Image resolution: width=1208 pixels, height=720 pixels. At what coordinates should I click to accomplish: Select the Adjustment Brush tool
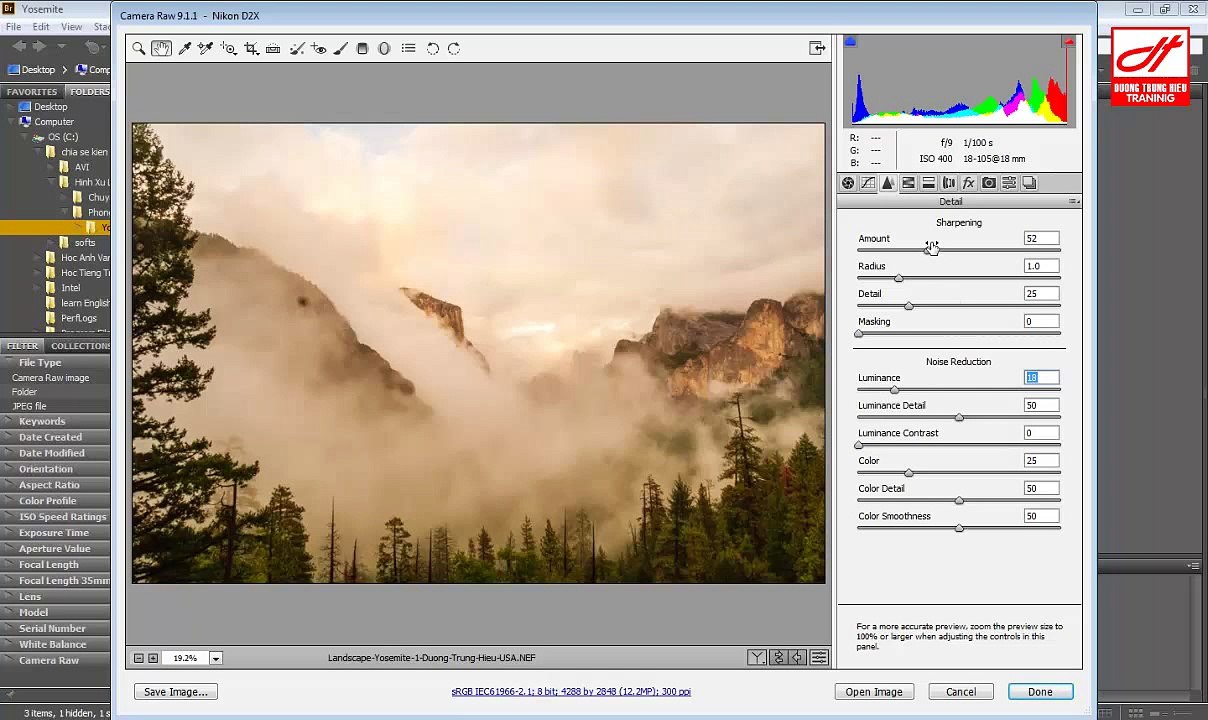(340, 48)
